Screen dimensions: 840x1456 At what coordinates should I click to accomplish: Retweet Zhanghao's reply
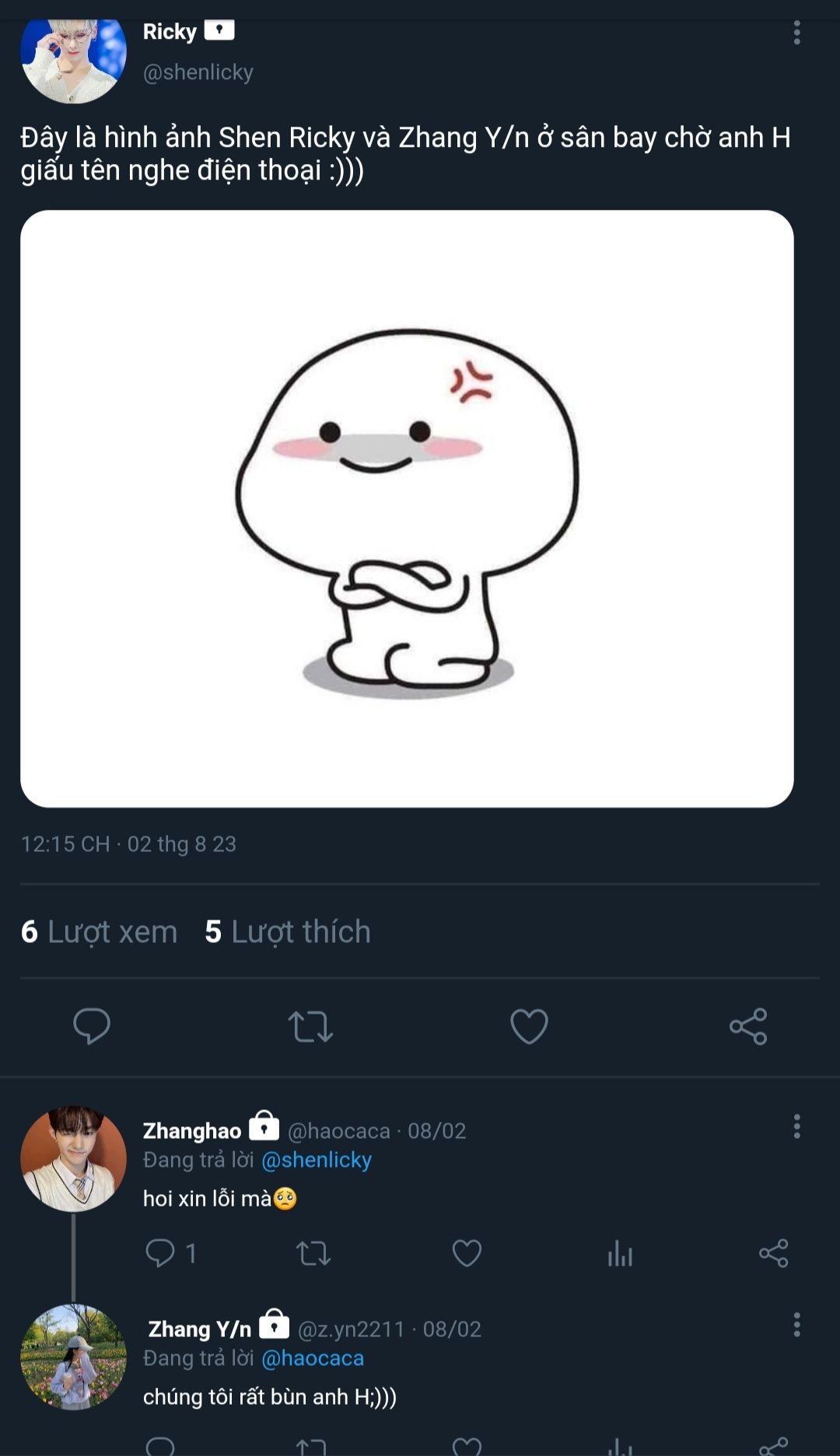313,1253
